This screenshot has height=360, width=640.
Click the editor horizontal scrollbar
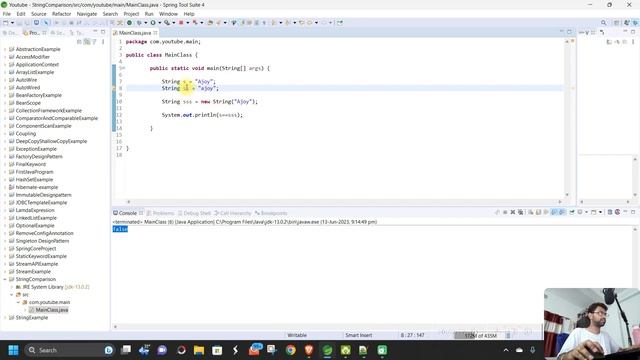tap(344, 202)
